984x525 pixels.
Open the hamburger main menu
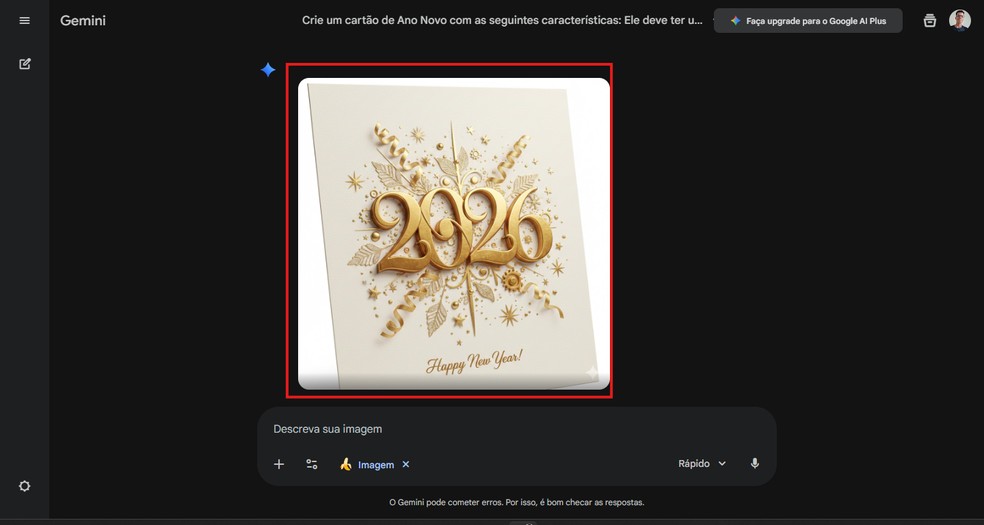click(x=24, y=21)
